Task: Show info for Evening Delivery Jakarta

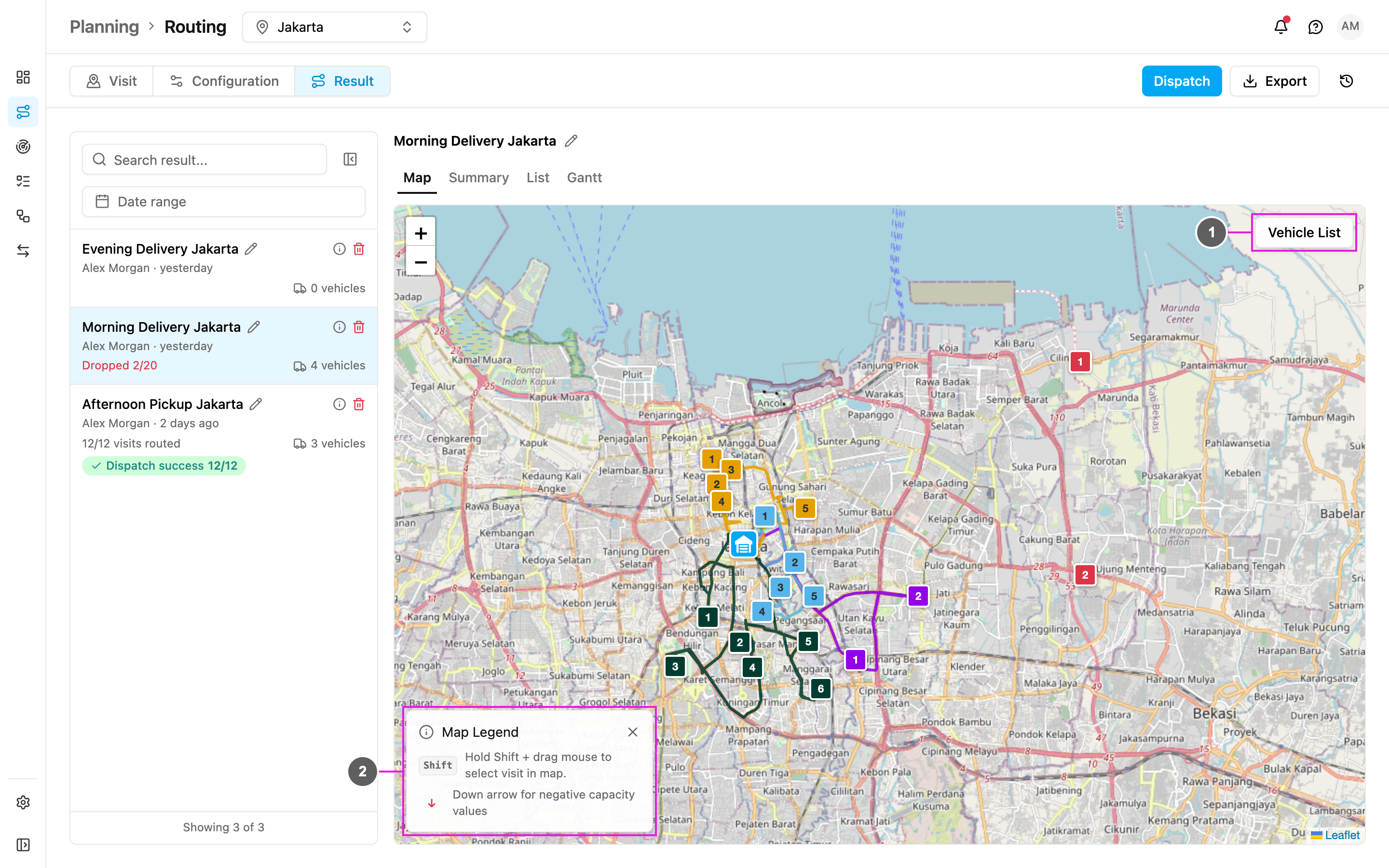Action: [339, 248]
